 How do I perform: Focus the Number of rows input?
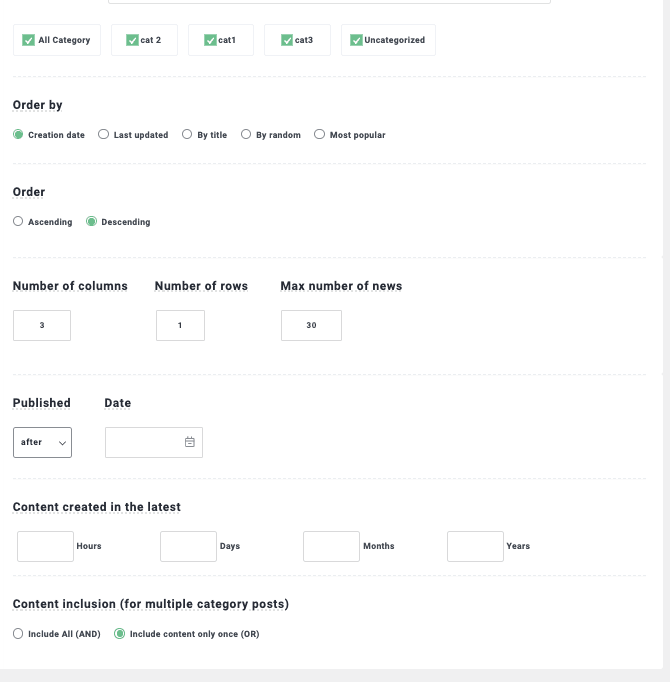coord(180,325)
